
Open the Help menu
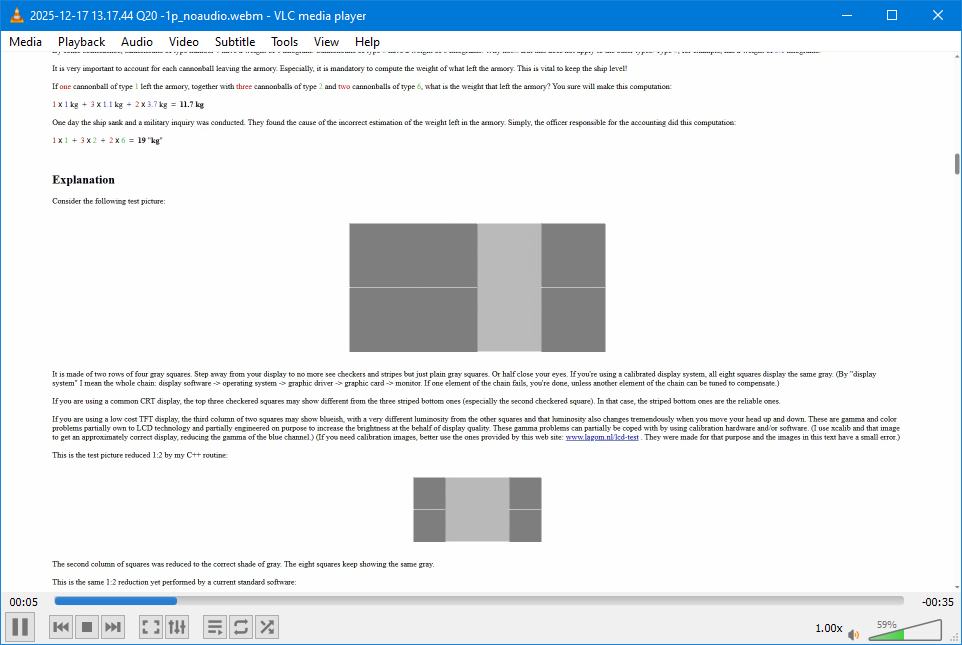click(367, 42)
